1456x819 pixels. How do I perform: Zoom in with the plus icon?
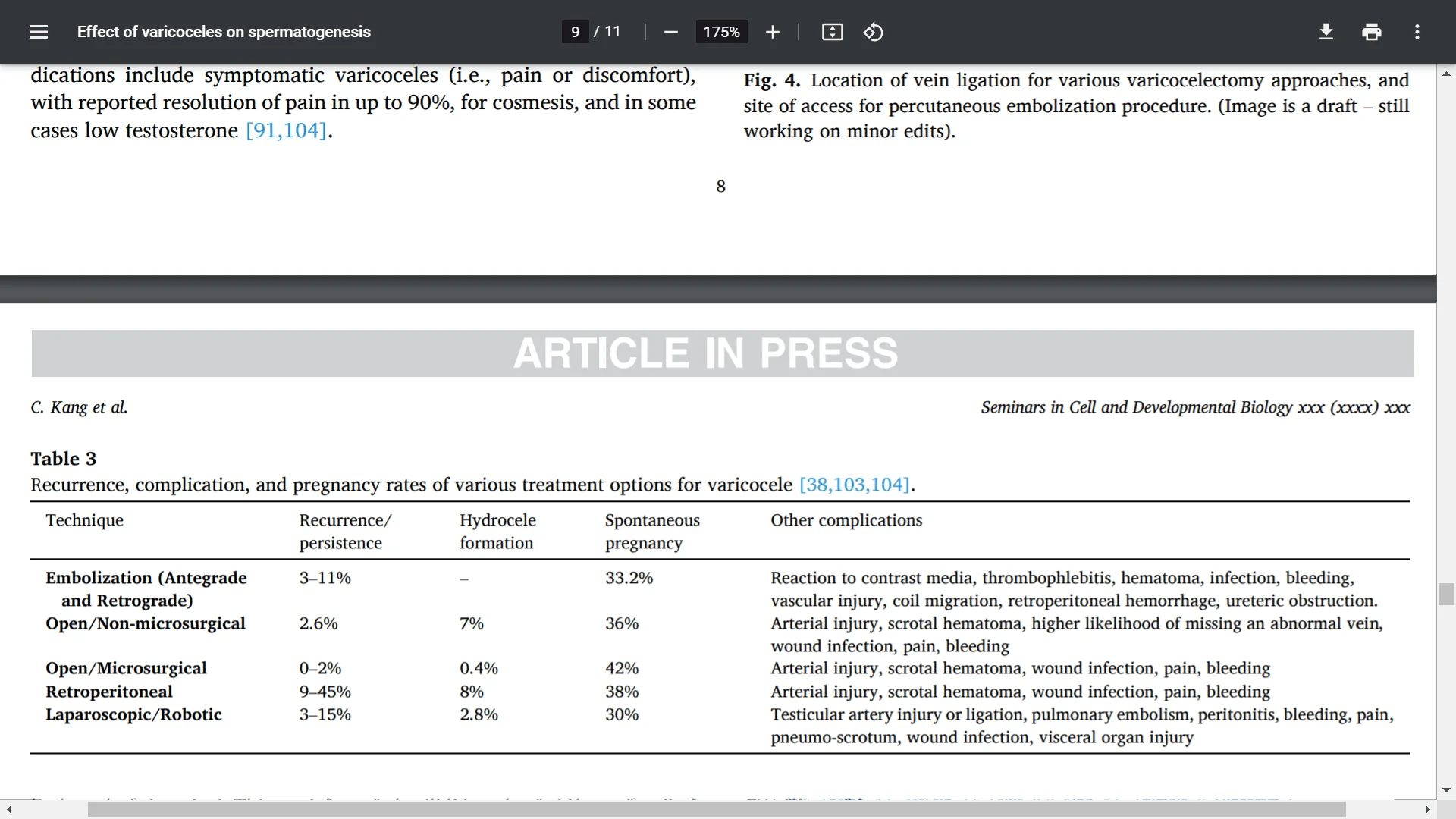772,32
